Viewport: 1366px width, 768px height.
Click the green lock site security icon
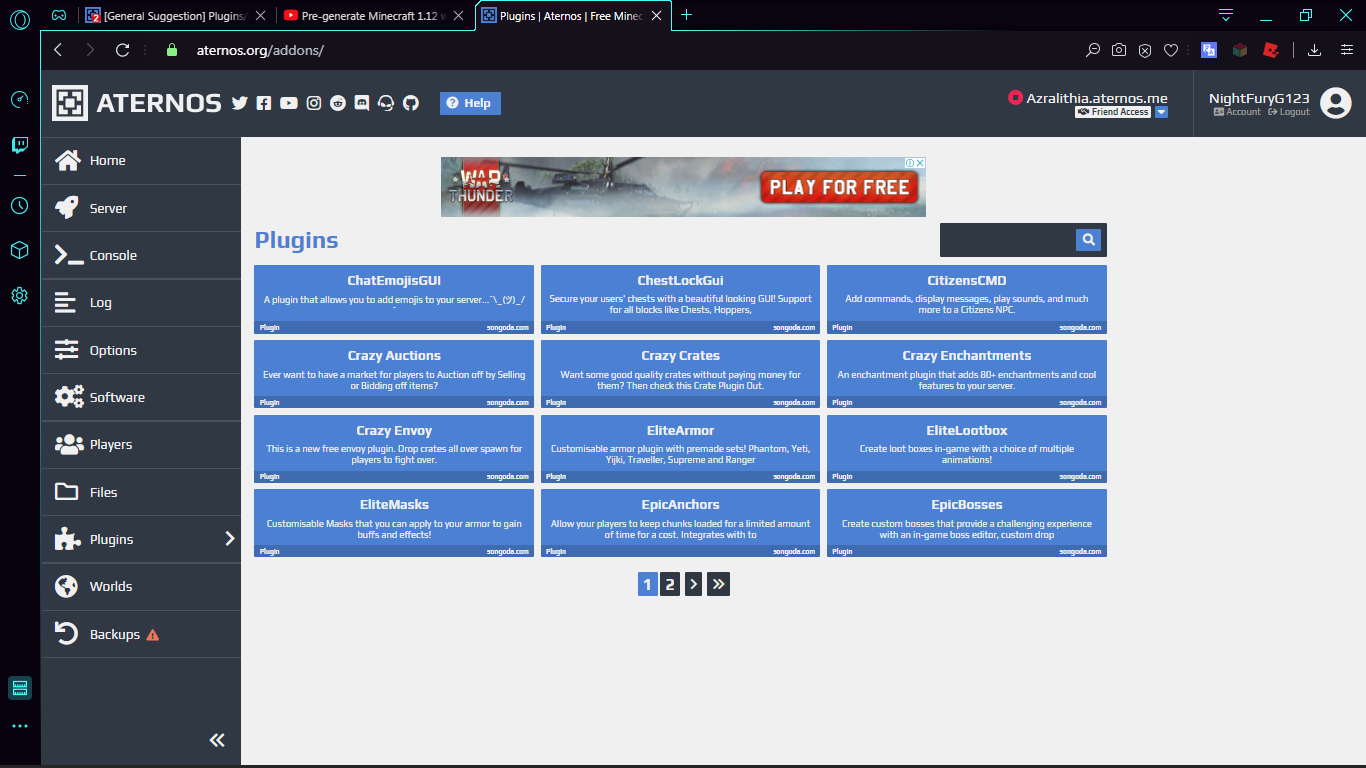tap(171, 50)
